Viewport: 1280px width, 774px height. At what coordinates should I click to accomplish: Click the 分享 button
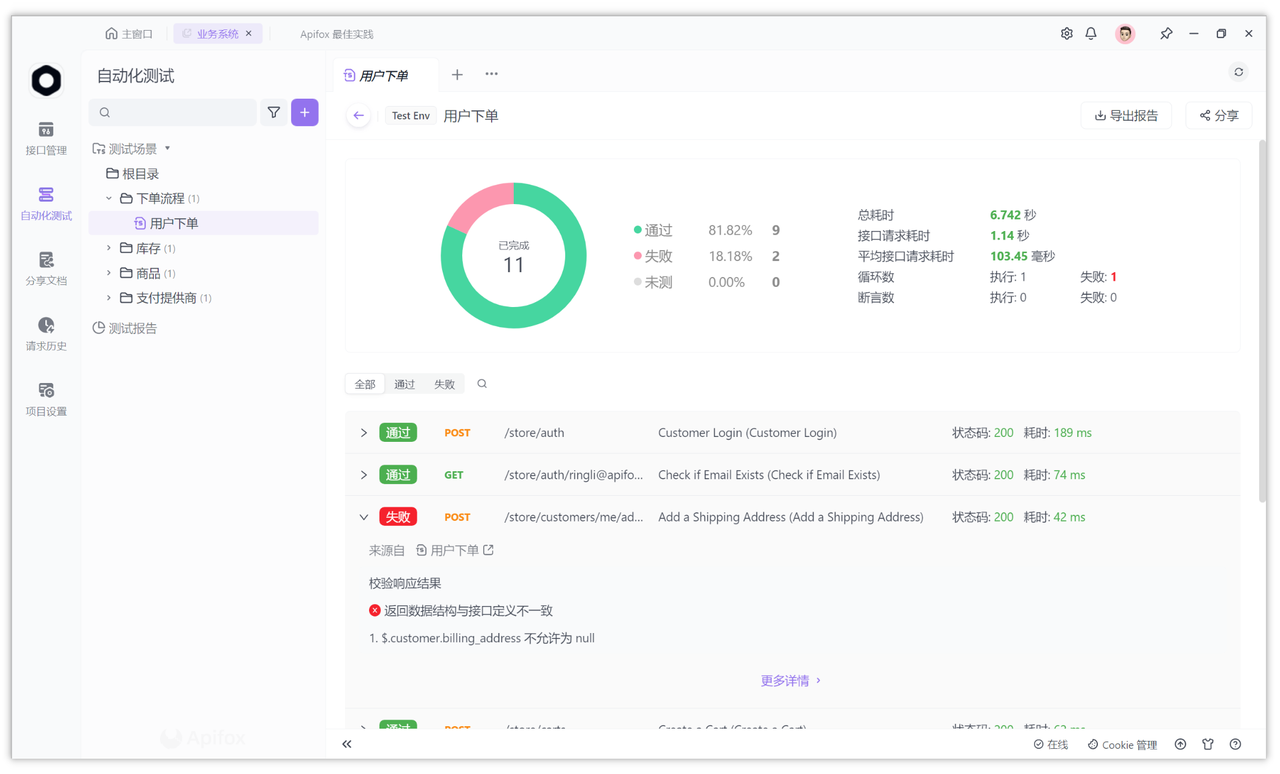tap(1219, 116)
